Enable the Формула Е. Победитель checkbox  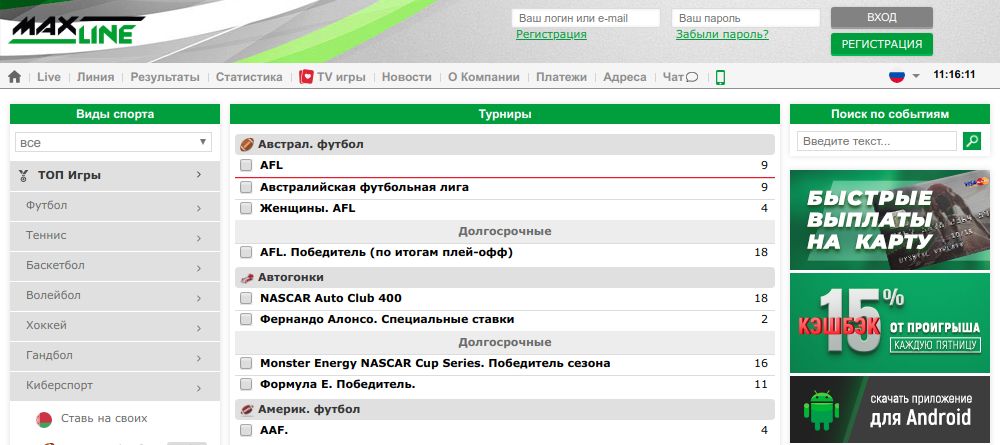(246, 384)
